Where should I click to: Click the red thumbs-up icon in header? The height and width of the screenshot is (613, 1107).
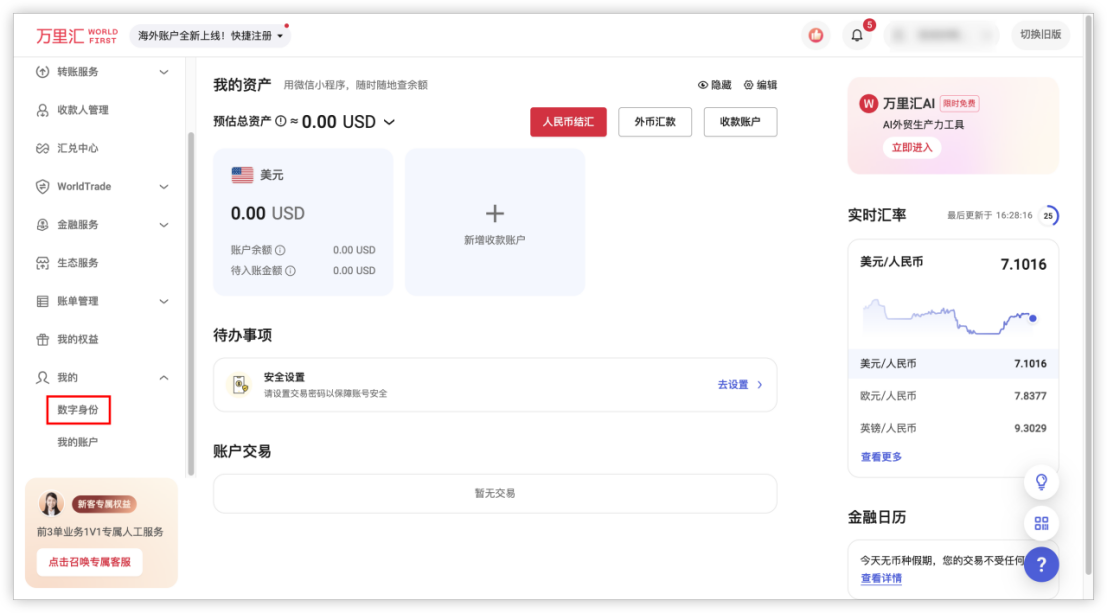pos(815,35)
